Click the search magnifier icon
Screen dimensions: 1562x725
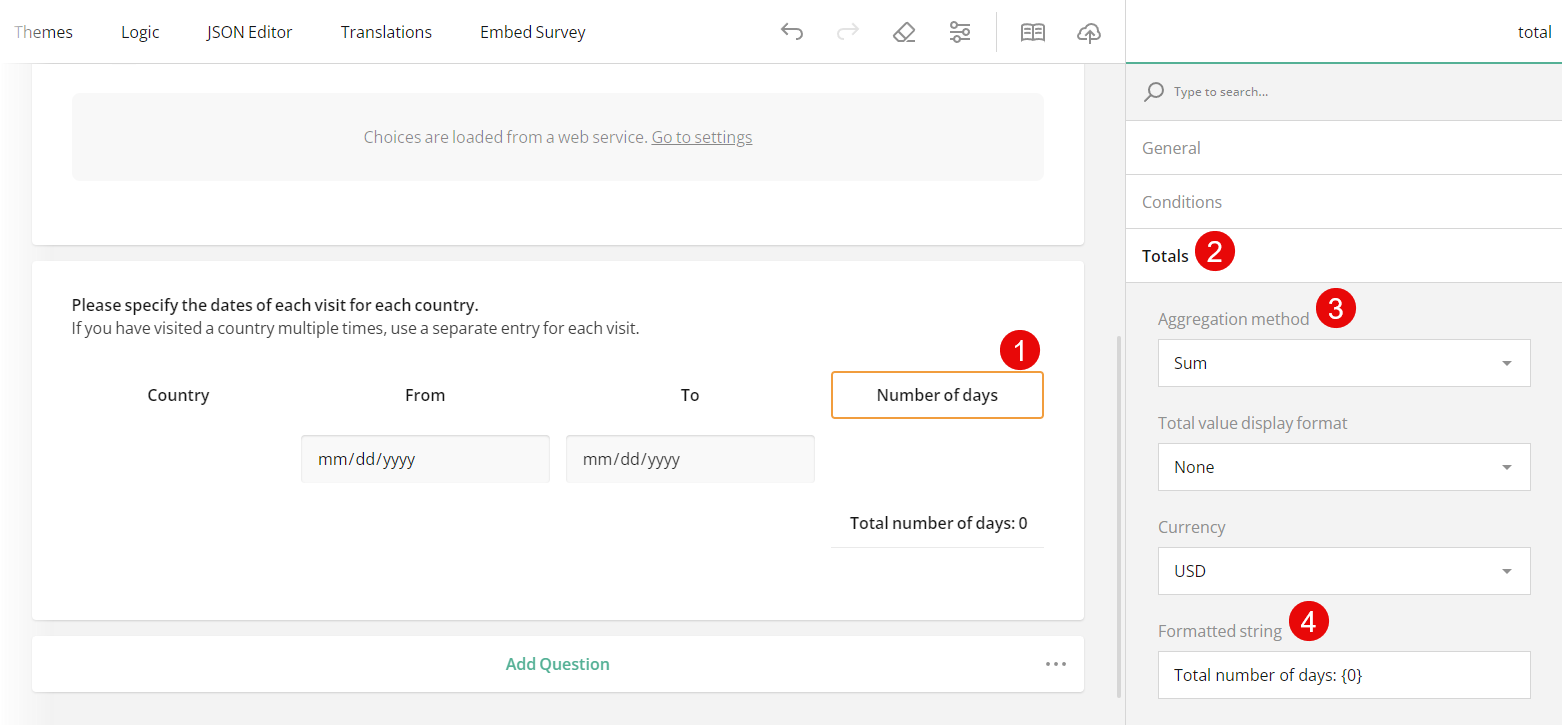click(x=1154, y=91)
